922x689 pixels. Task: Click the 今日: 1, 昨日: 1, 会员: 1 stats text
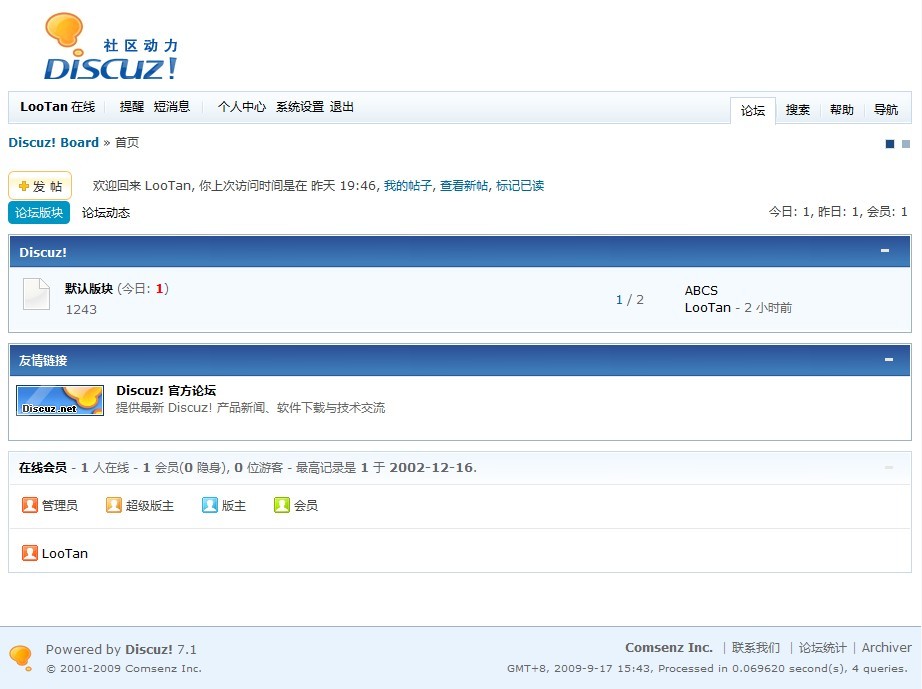pyautogui.click(x=838, y=212)
